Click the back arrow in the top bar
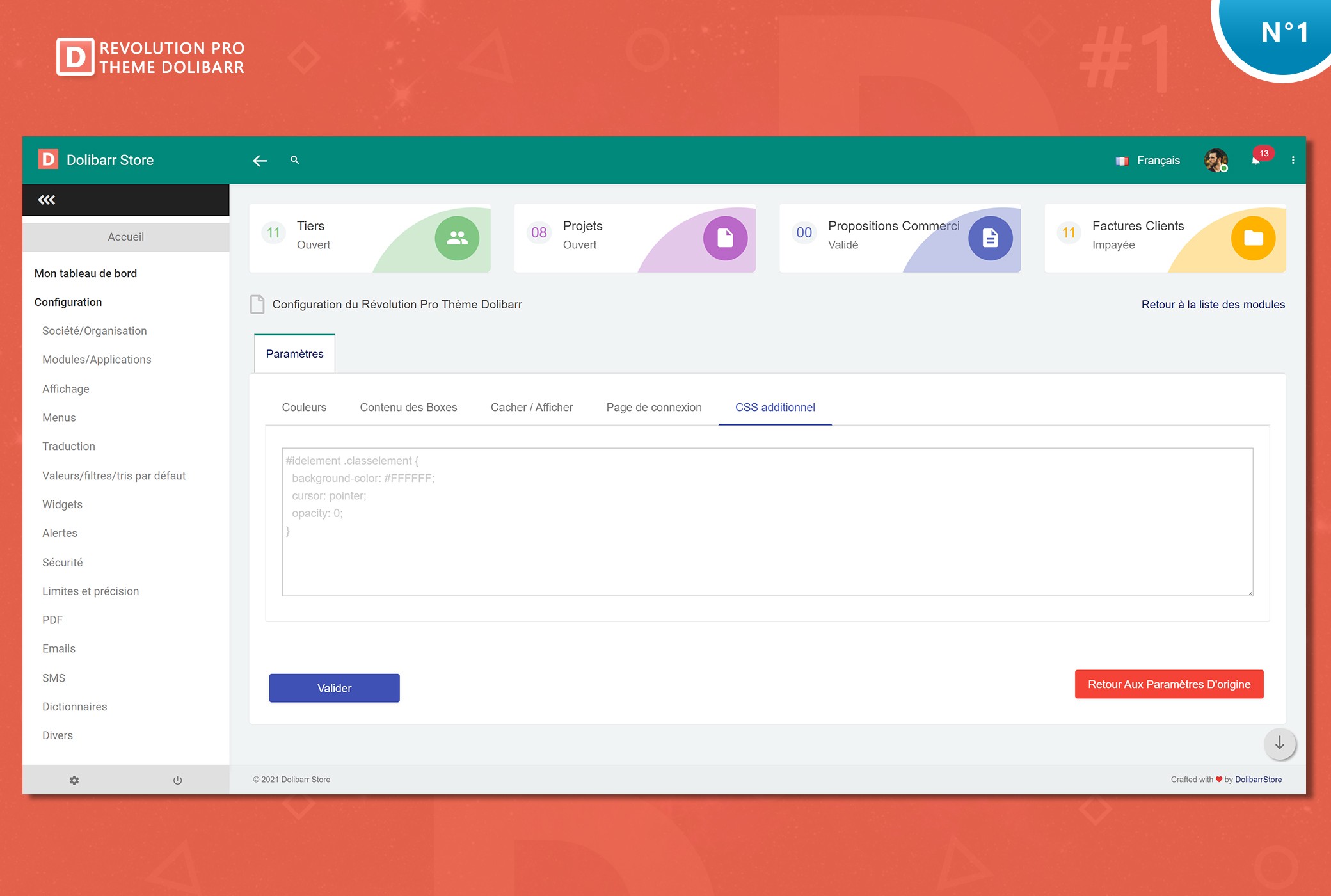Image resolution: width=1331 pixels, height=896 pixels. click(260, 161)
